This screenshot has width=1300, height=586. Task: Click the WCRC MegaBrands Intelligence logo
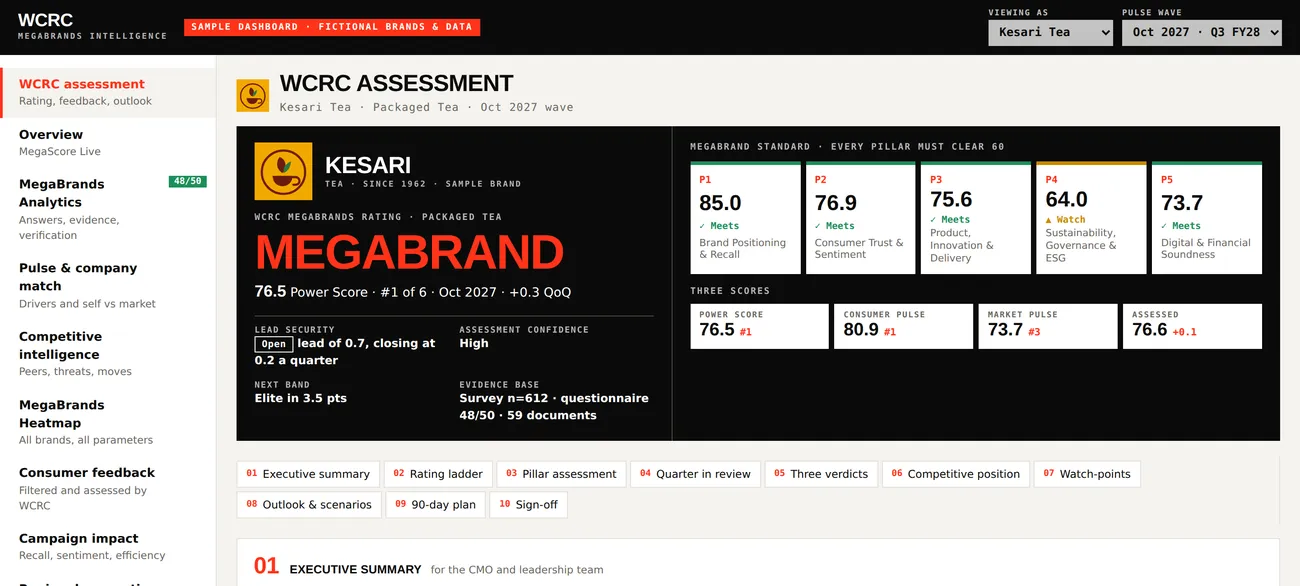(92, 27)
